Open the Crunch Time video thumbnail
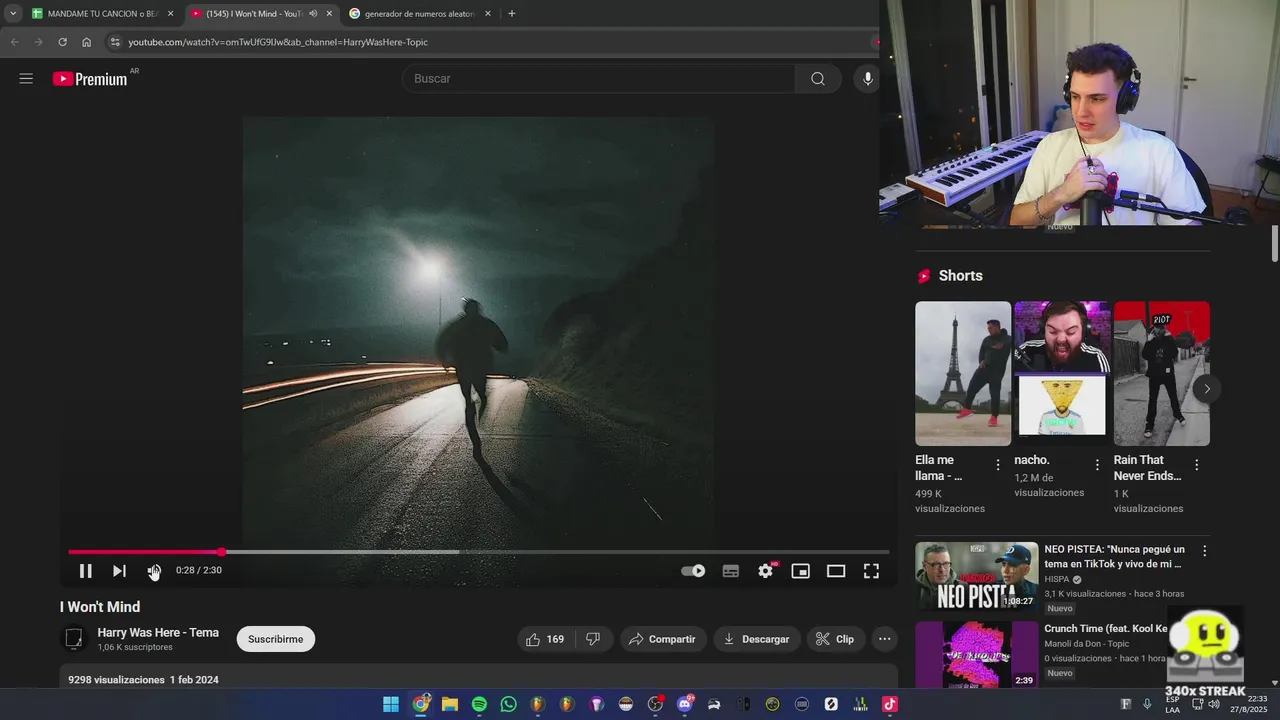1280x720 pixels. (x=977, y=654)
